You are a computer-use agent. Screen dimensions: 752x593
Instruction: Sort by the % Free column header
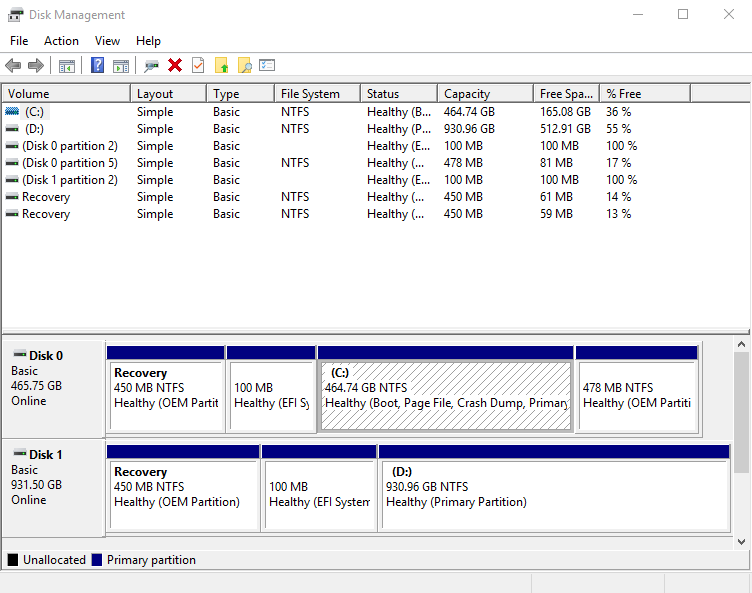(x=645, y=94)
